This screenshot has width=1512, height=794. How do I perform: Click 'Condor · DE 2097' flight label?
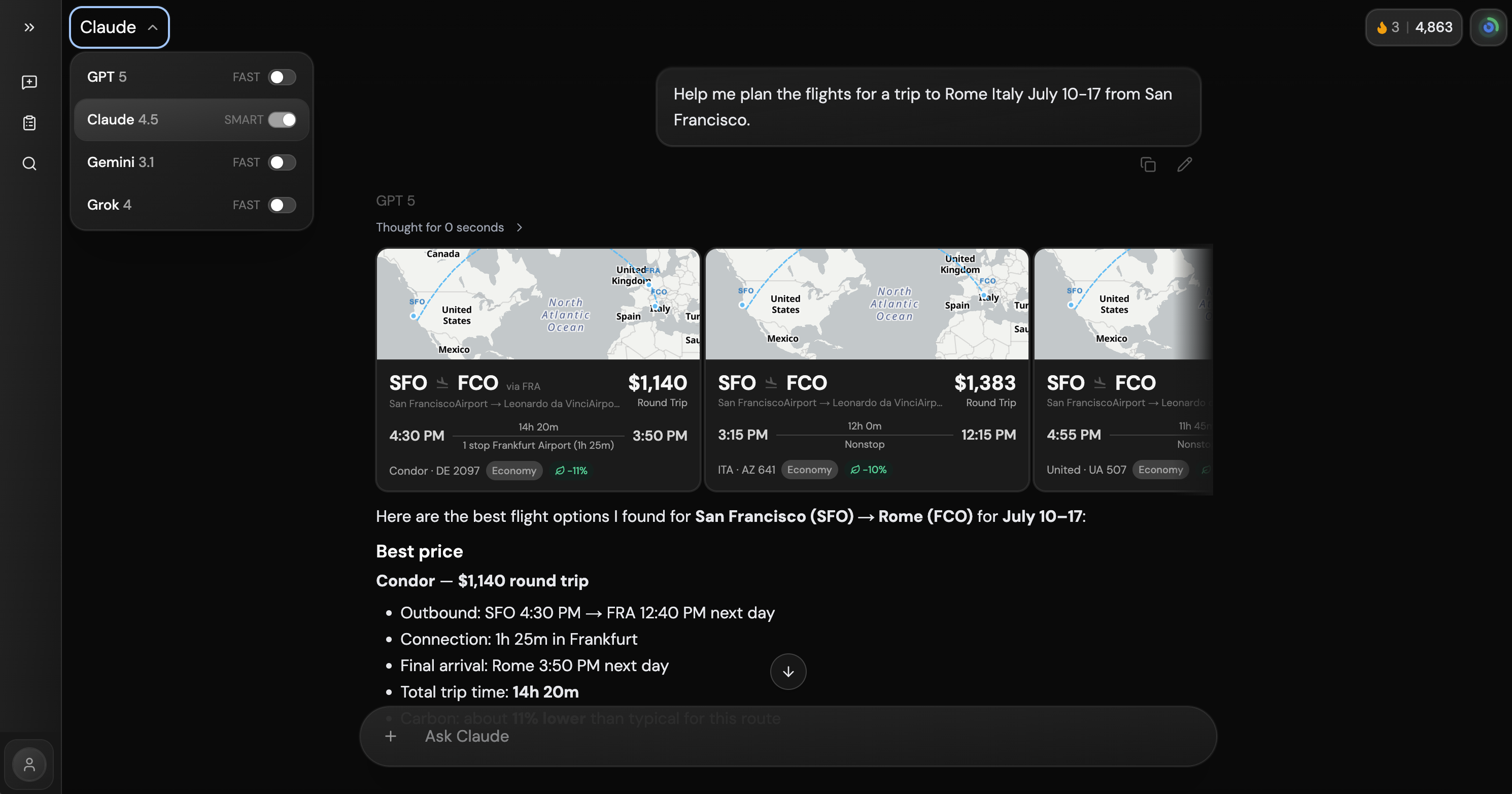(434, 471)
